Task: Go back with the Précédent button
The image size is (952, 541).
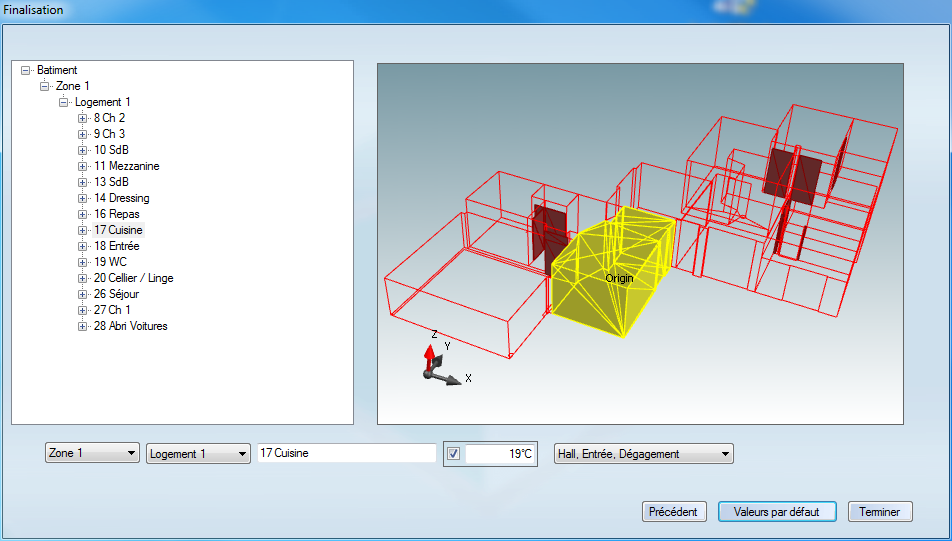Action: tap(674, 511)
